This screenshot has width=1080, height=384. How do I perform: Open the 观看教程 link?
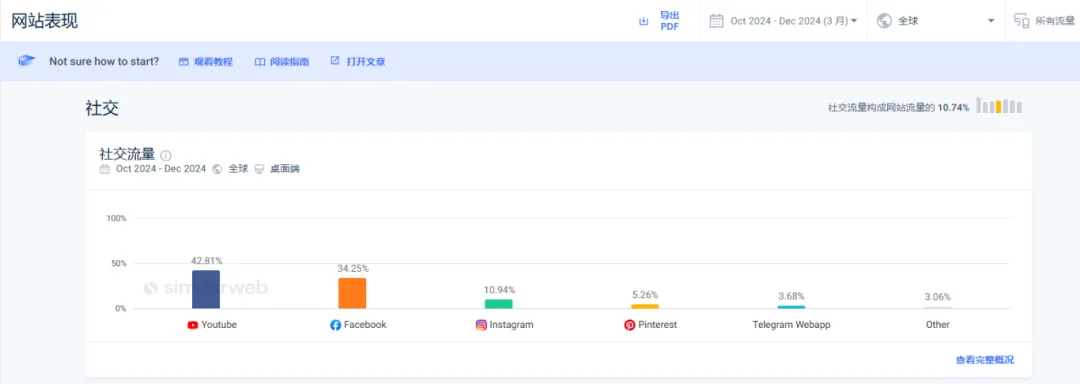pos(206,61)
